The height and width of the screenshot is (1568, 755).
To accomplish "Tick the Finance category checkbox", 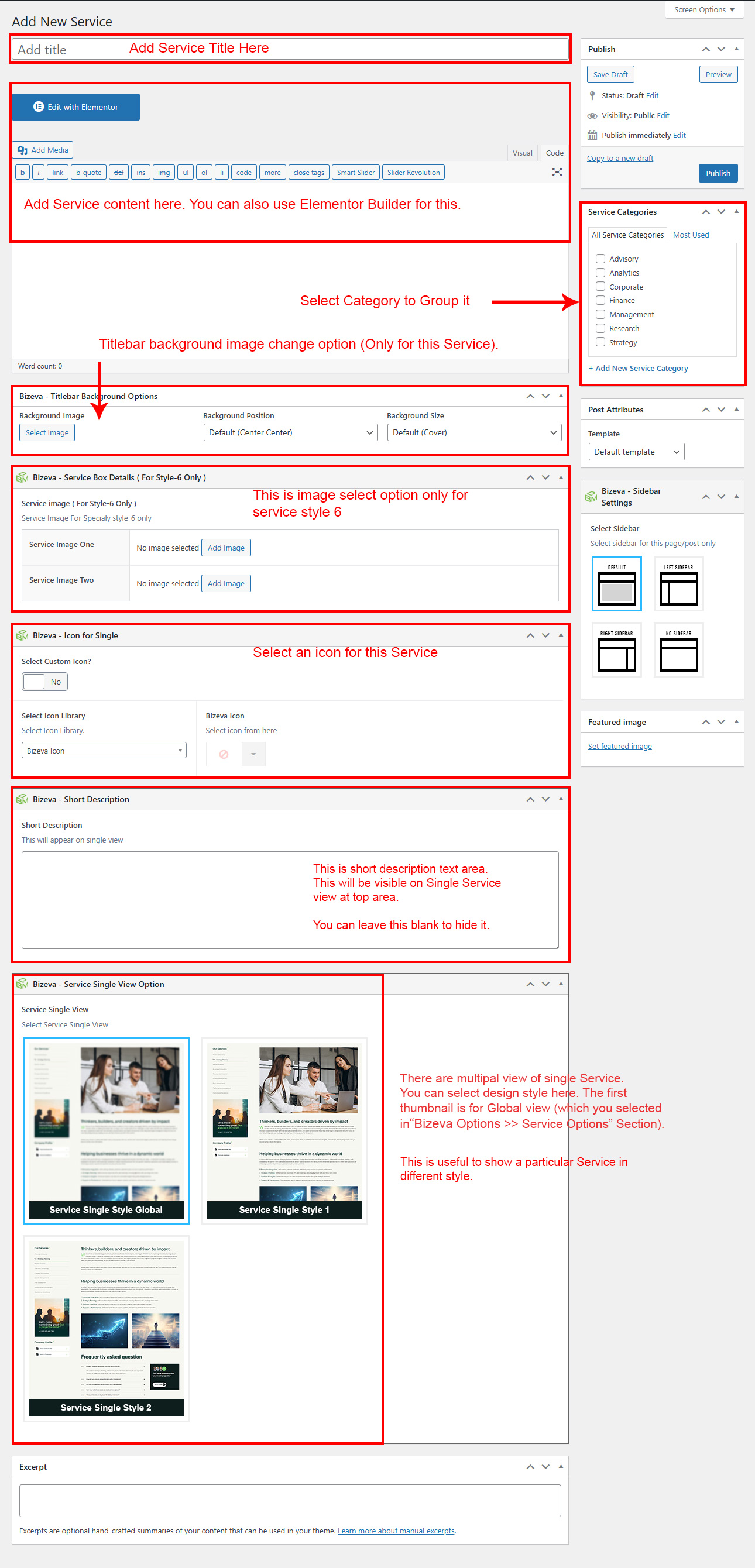I will (600, 300).
